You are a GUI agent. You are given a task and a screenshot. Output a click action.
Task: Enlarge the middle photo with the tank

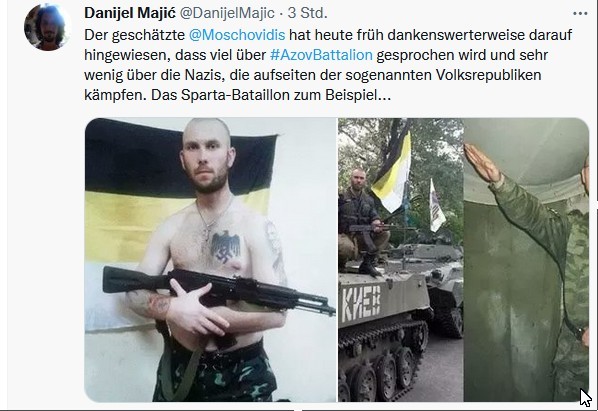pos(400,260)
